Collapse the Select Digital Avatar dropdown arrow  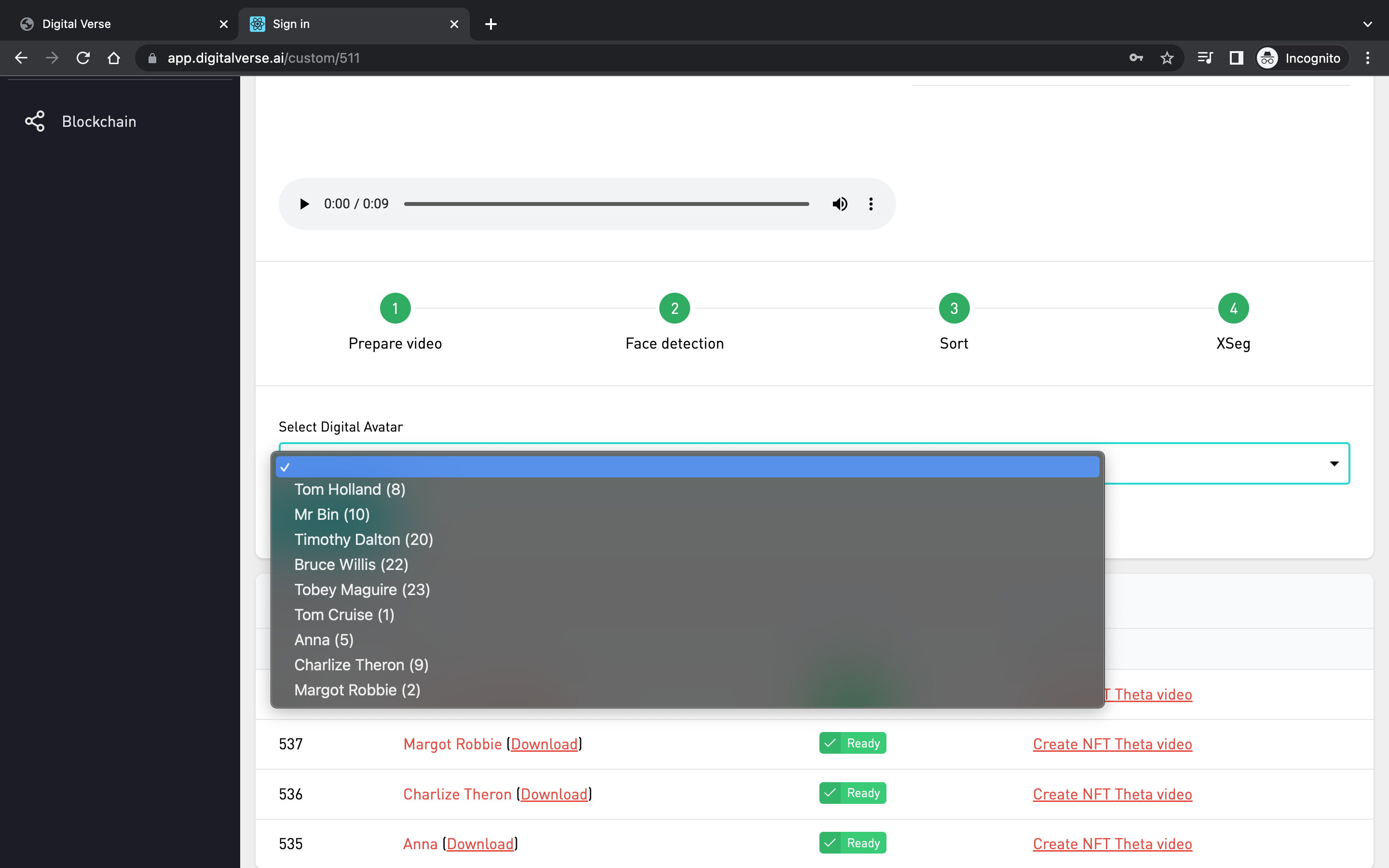1334,463
